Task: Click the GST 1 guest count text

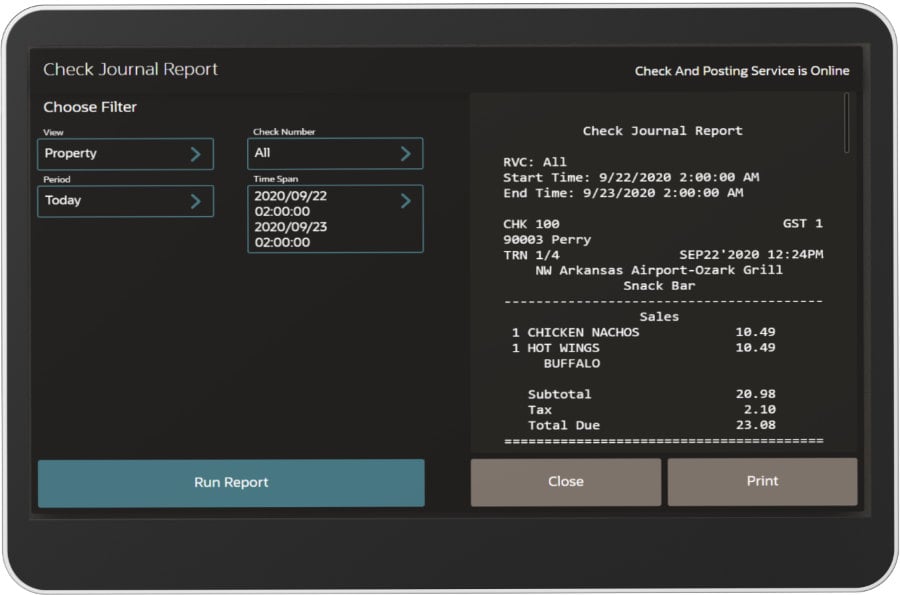Action: 802,224
